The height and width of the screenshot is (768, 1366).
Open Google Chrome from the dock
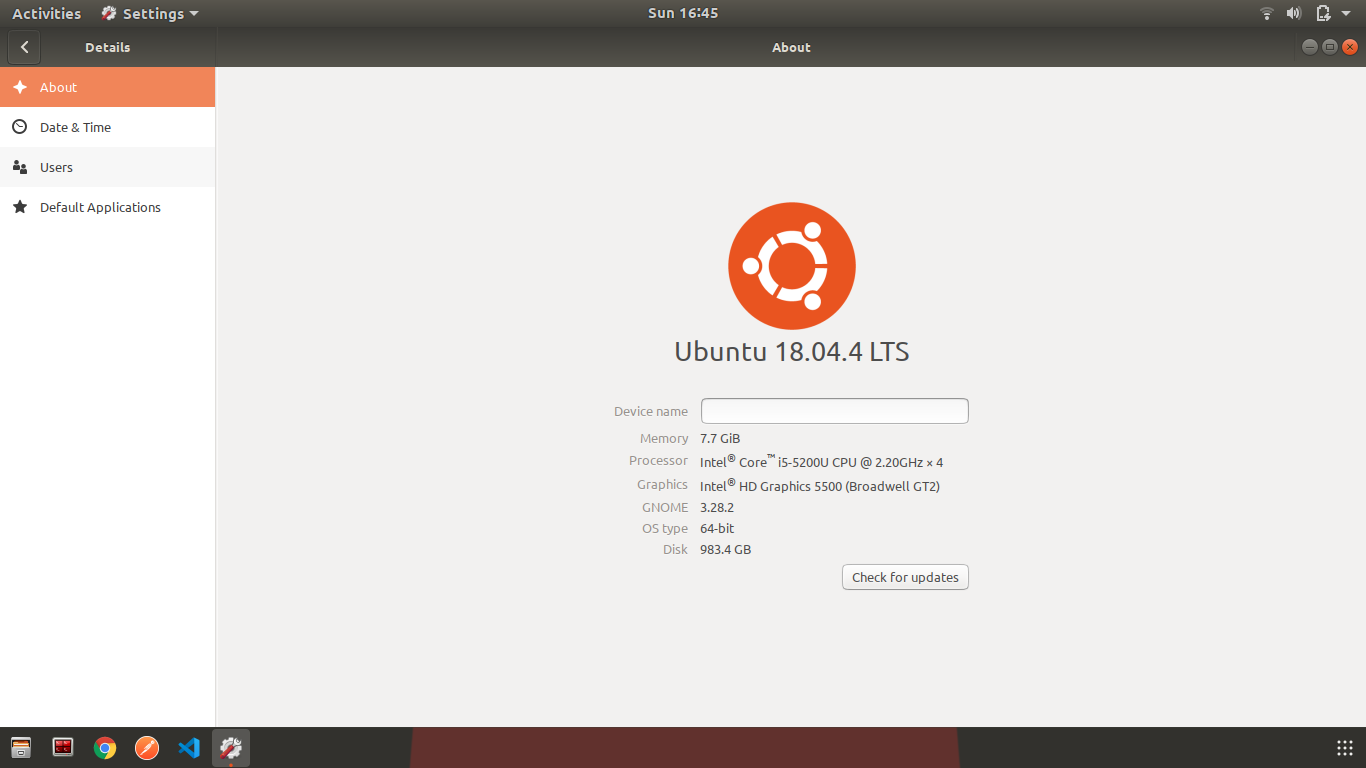(104, 747)
